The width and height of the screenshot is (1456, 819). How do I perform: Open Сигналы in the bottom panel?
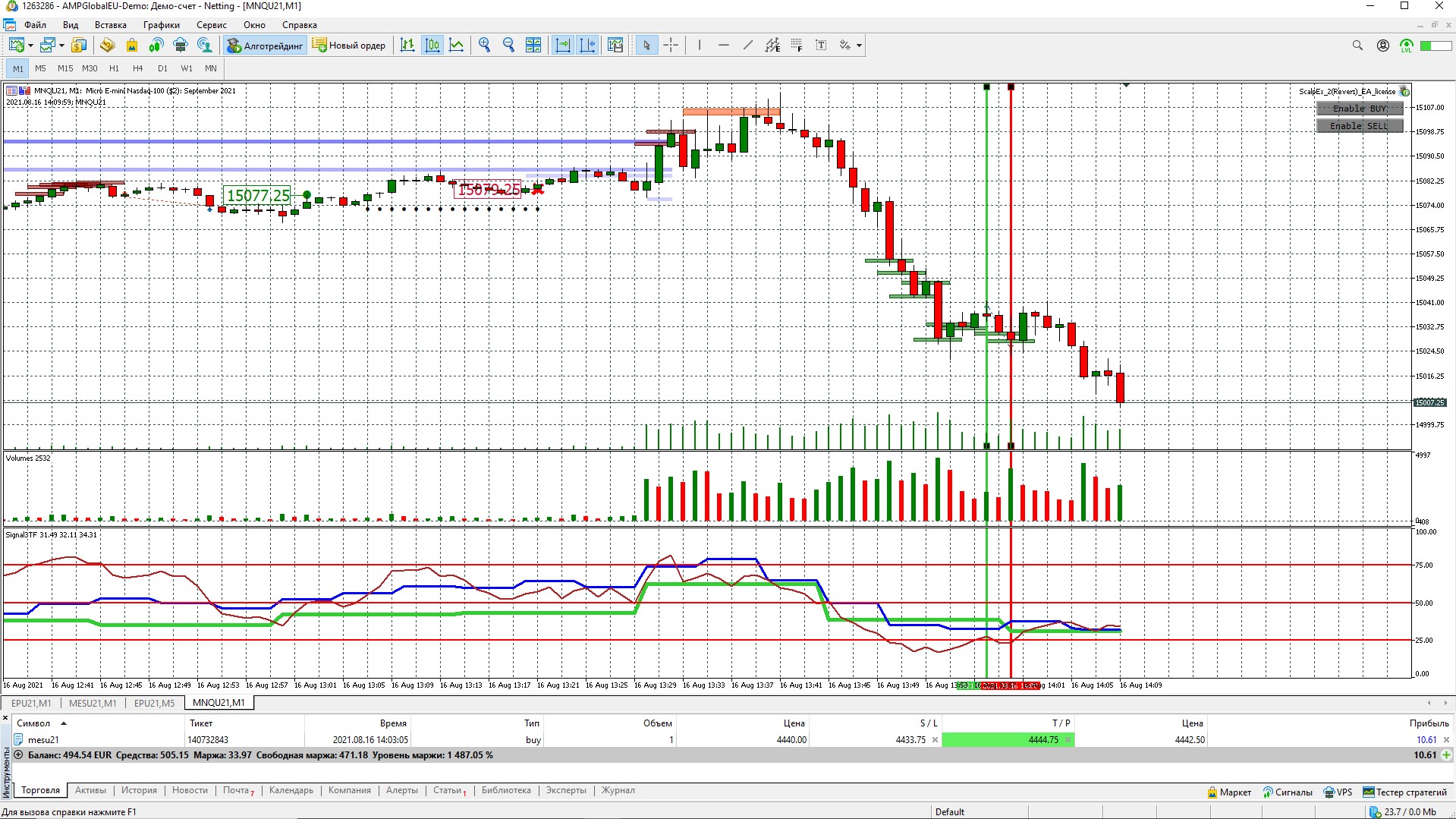[1288, 792]
